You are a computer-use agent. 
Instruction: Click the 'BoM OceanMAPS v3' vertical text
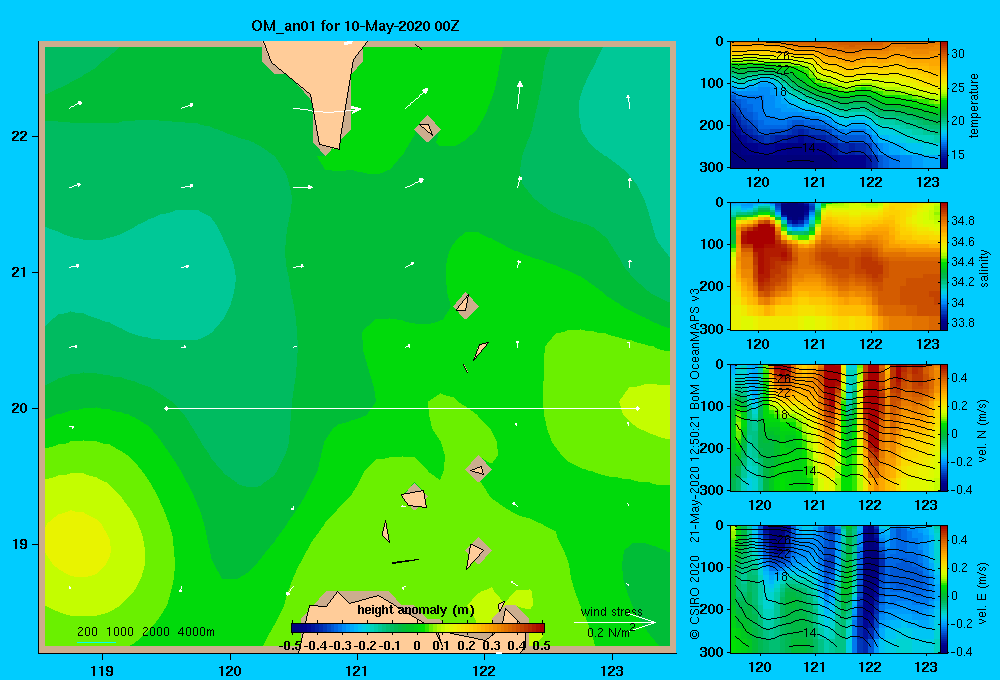point(695,349)
